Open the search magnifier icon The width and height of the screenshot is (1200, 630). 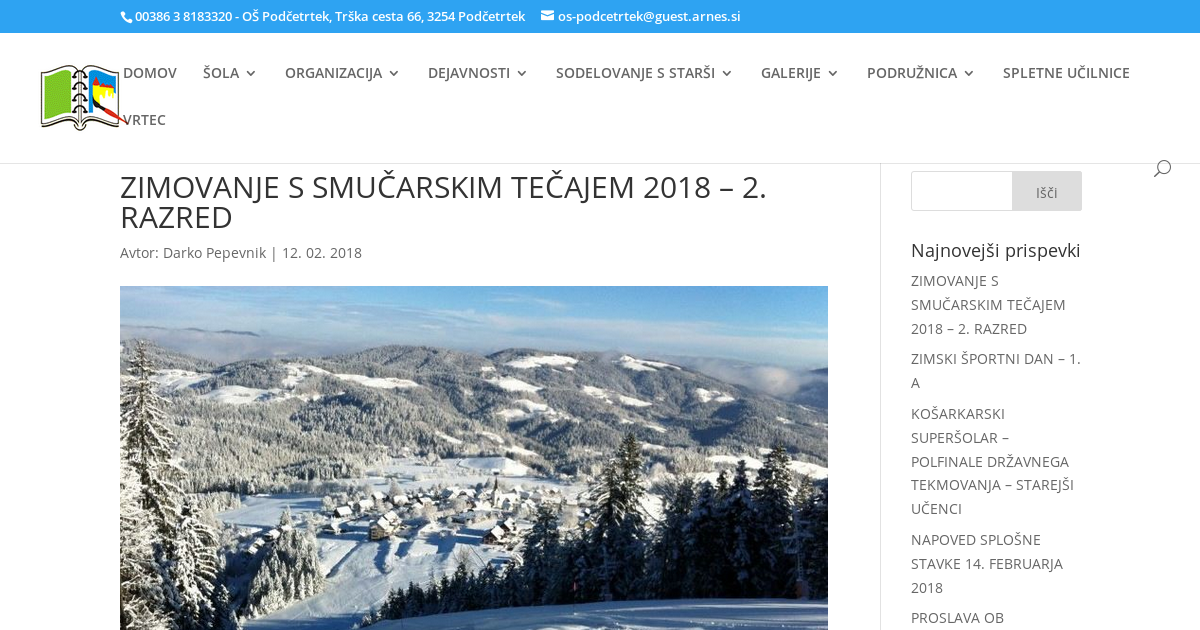point(1162,168)
